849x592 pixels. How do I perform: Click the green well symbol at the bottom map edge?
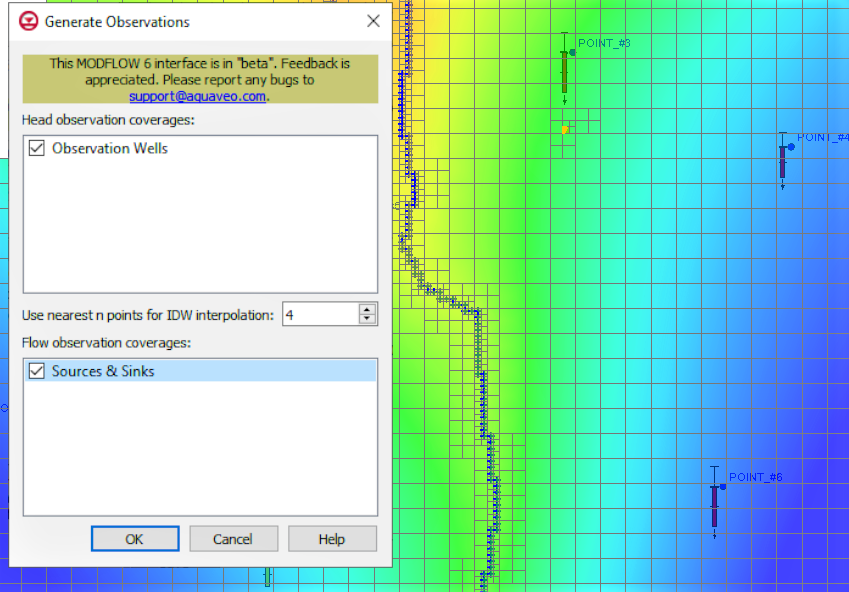(265, 578)
